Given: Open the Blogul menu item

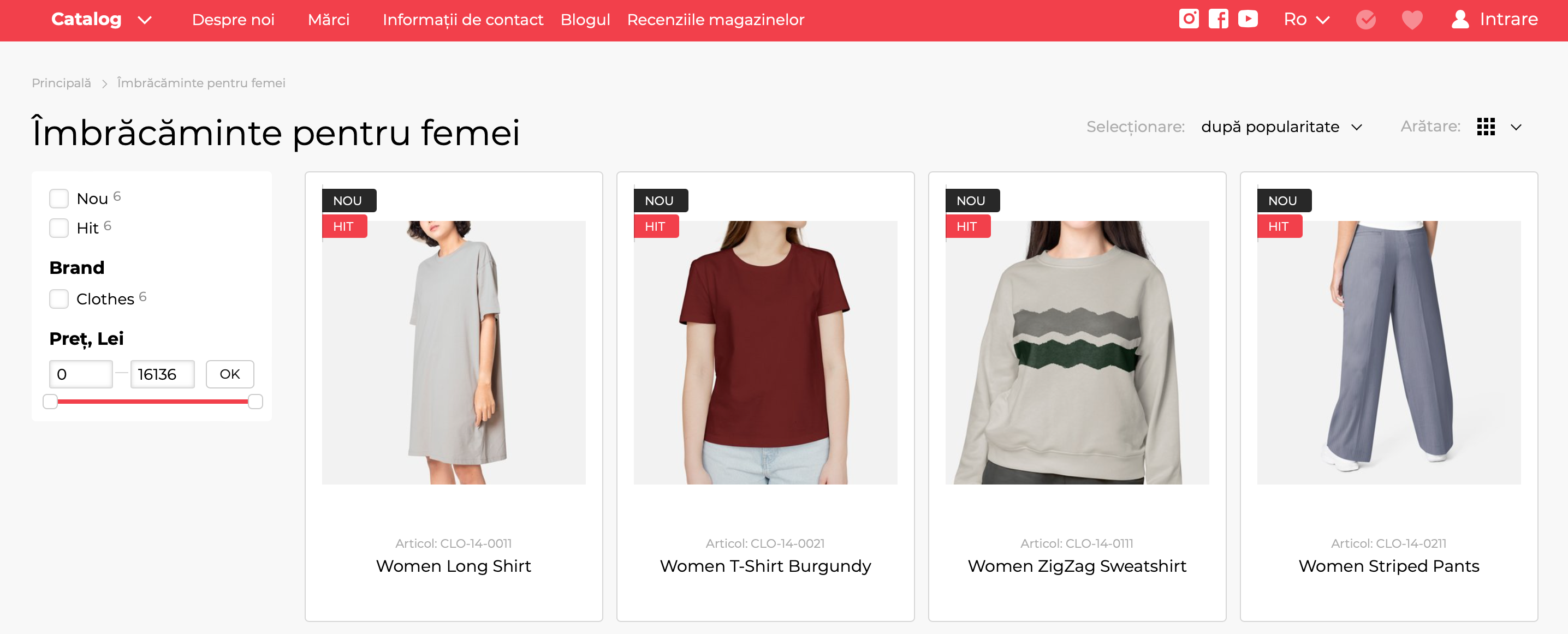Looking at the screenshot, I should pyautogui.click(x=584, y=20).
